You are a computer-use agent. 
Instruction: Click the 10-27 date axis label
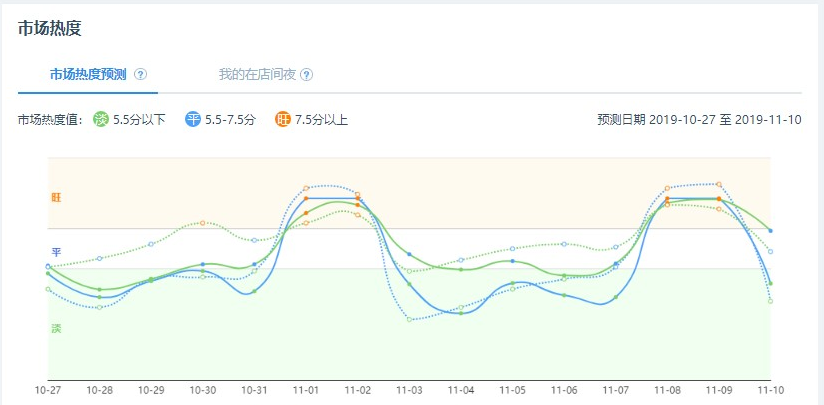(x=48, y=390)
